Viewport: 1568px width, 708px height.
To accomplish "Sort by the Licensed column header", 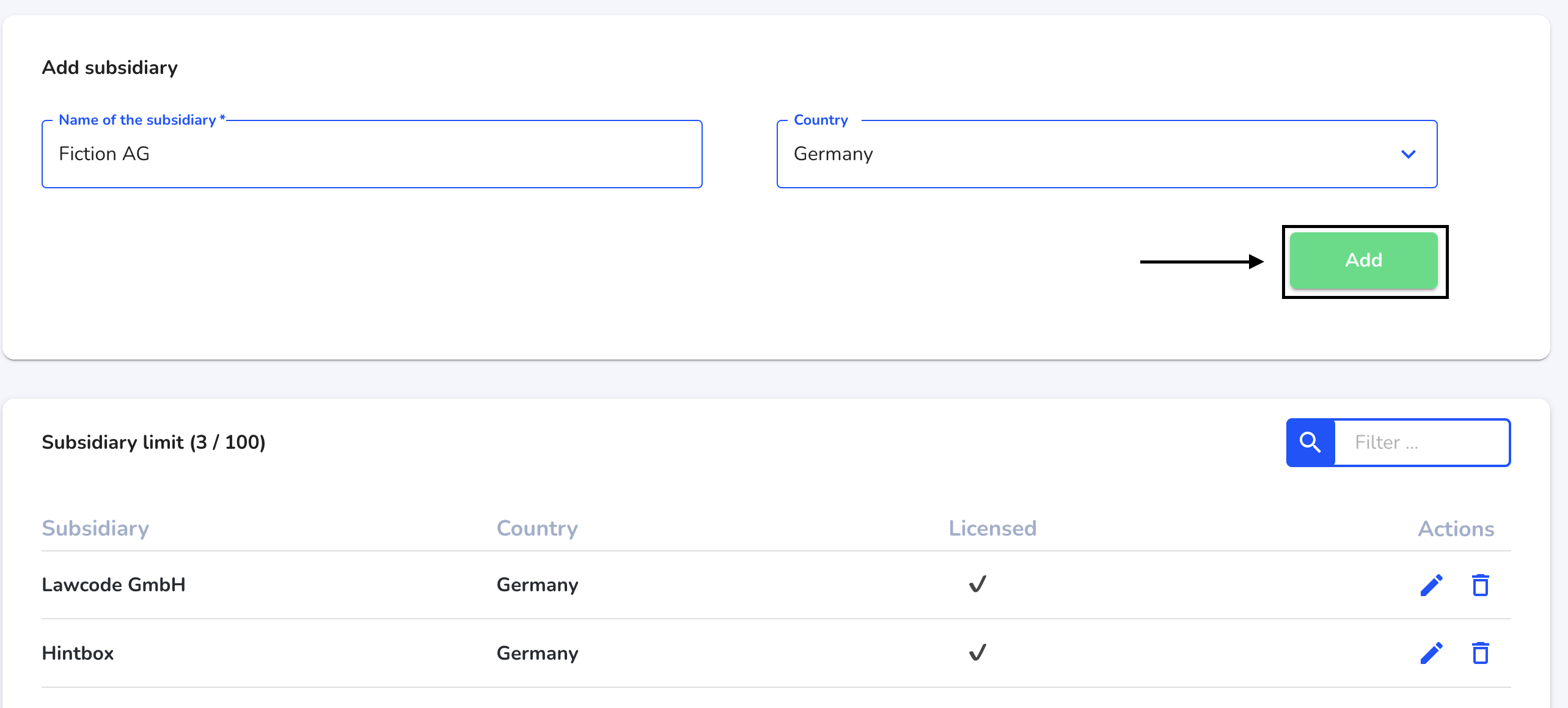I will (992, 528).
